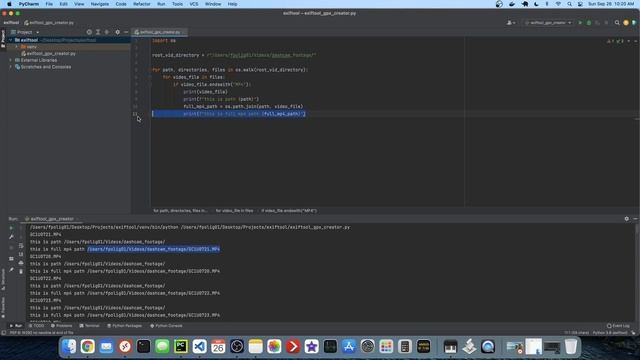The width and height of the screenshot is (640, 360).
Task: Click print icon in Run console
Action: (21, 263)
